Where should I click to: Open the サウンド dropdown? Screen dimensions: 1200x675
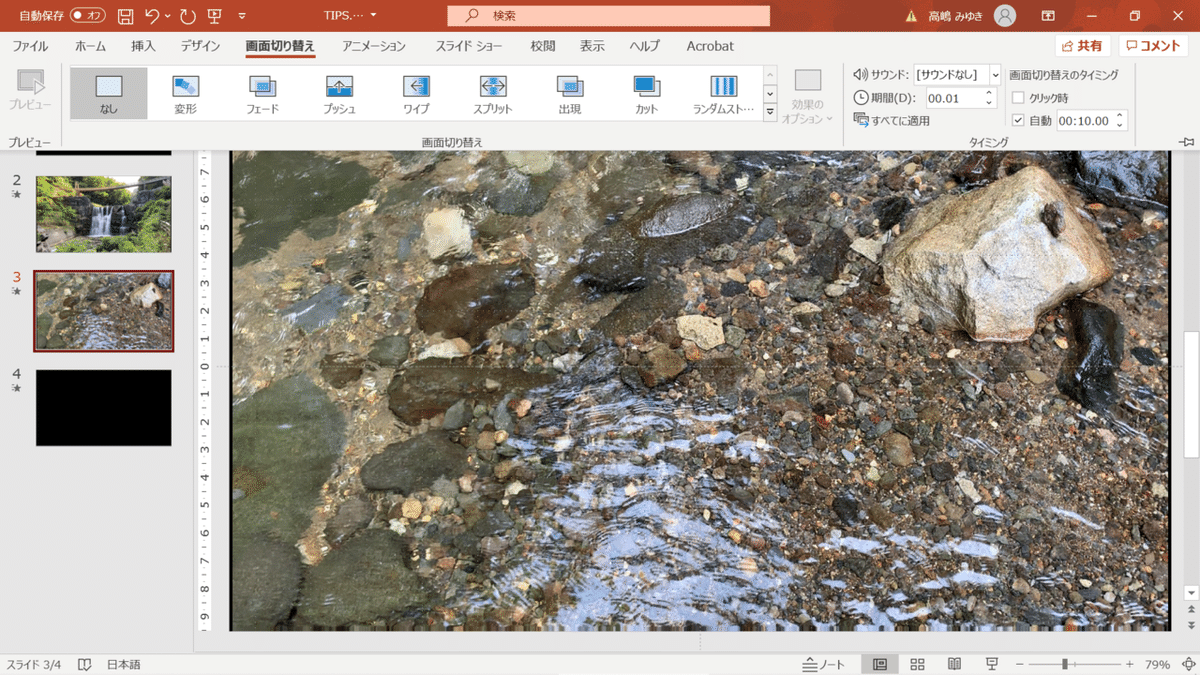coord(995,75)
